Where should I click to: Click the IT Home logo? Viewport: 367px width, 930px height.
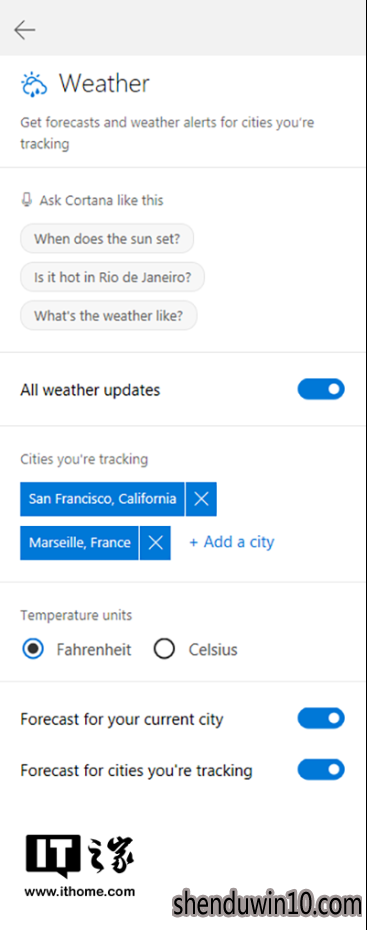pyautogui.click(x=79, y=856)
